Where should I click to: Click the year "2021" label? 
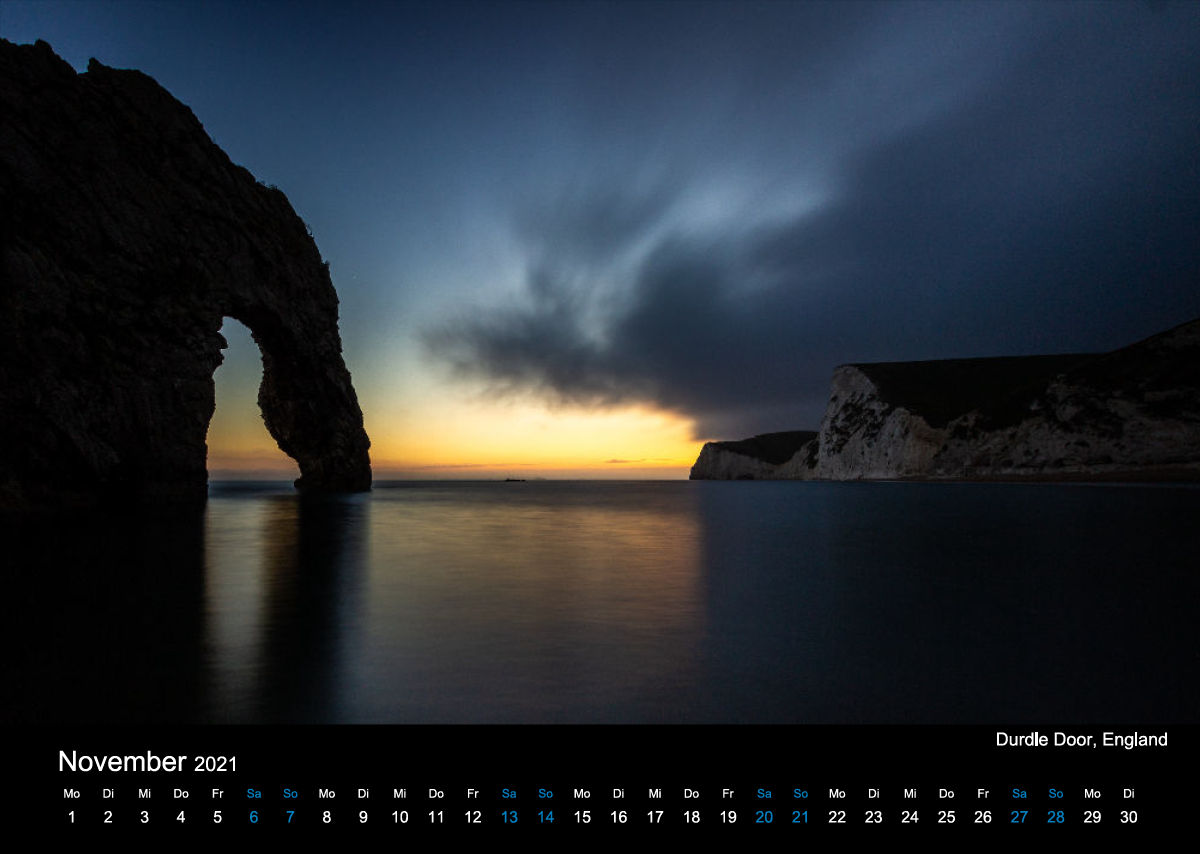pos(216,764)
